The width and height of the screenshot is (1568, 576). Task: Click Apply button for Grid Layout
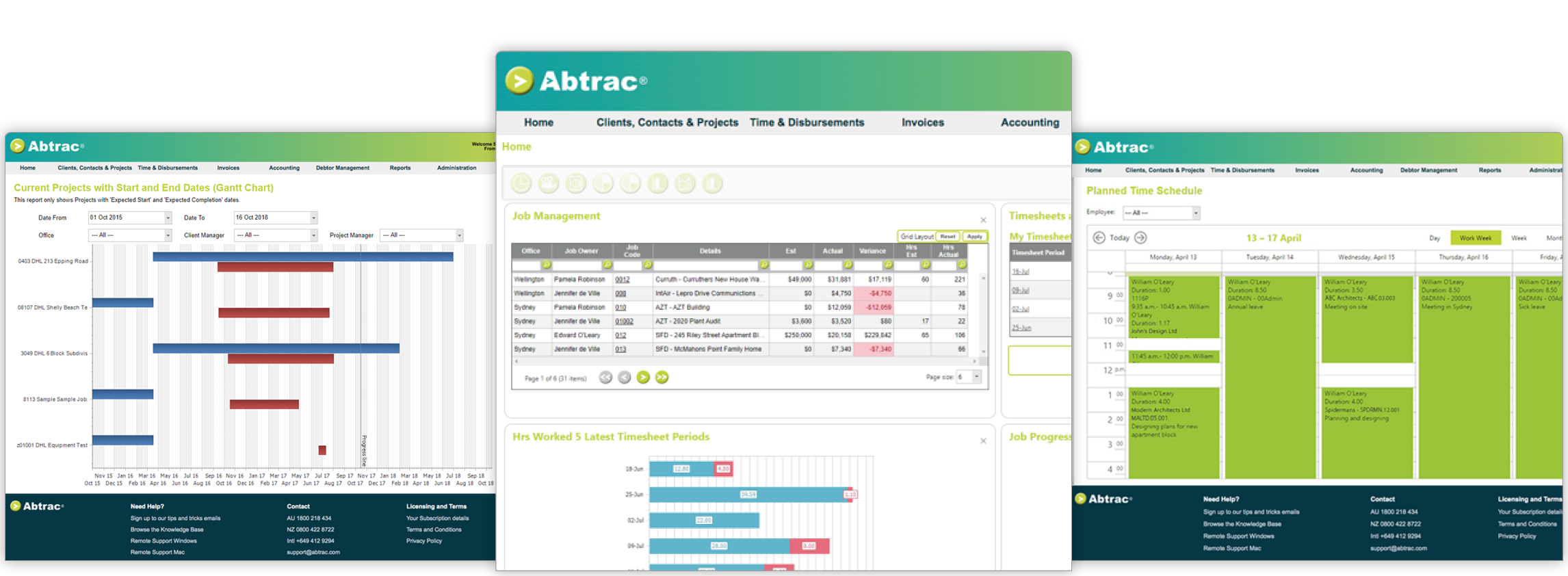(974, 236)
